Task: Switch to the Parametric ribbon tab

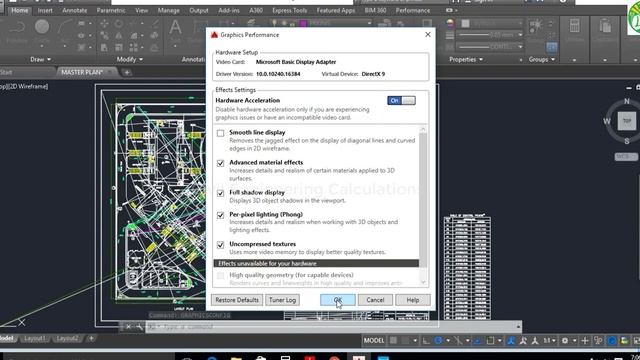Action: click(x=111, y=11)
